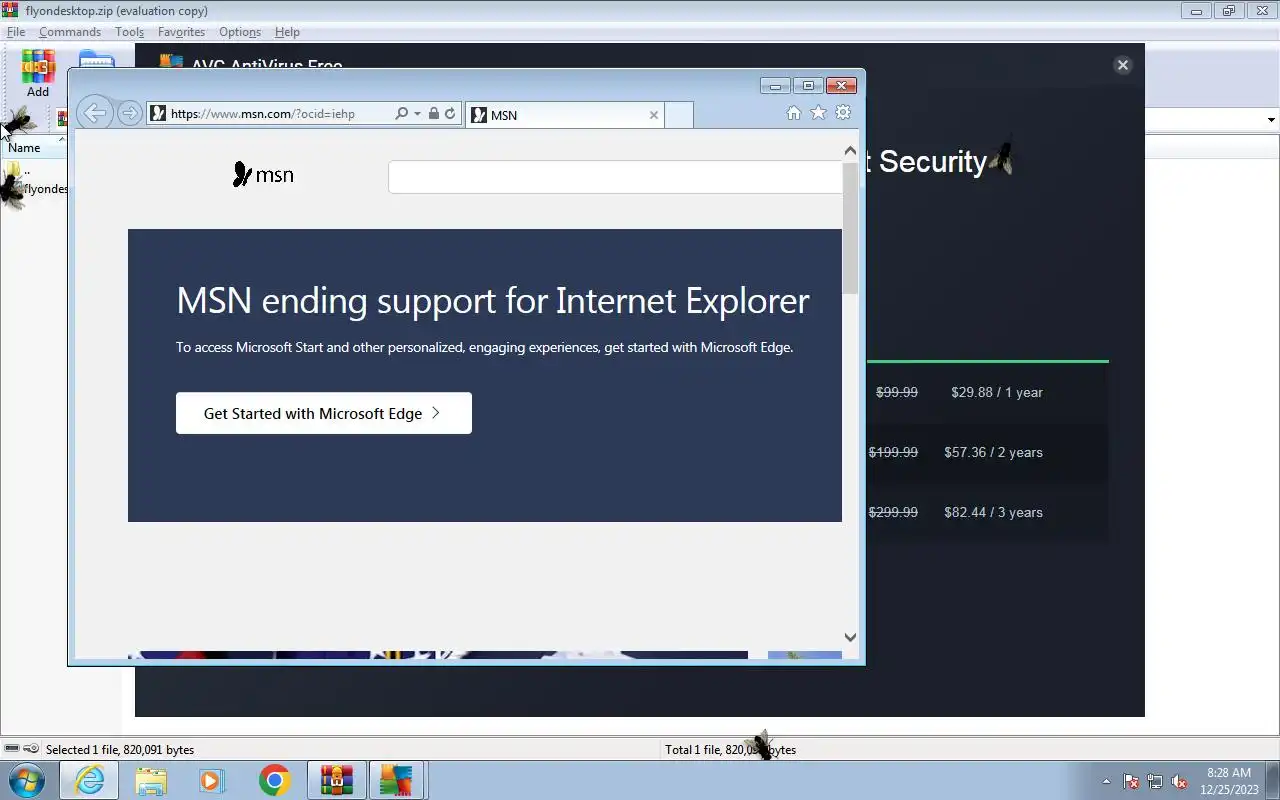Launch Google Chrome from taskbar
1280x800 pixels.
(x=274, y=780)
